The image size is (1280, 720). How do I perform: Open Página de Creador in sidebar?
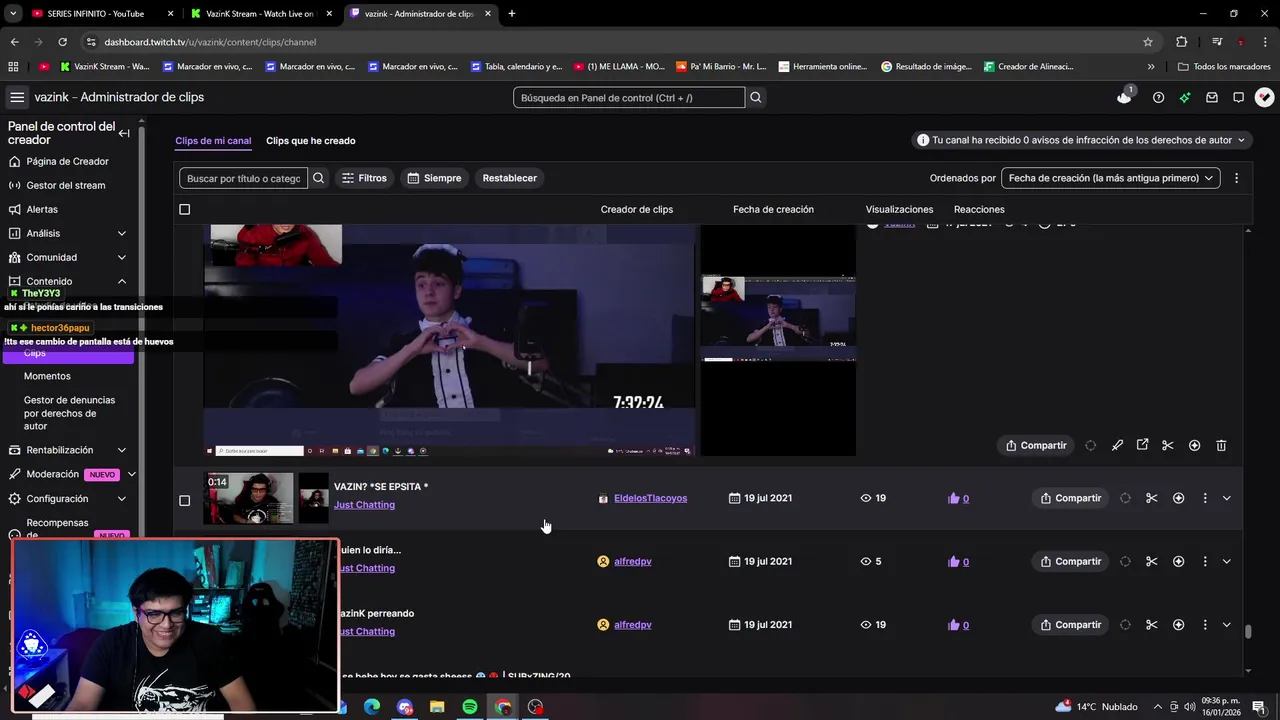[x=67, y=161]
